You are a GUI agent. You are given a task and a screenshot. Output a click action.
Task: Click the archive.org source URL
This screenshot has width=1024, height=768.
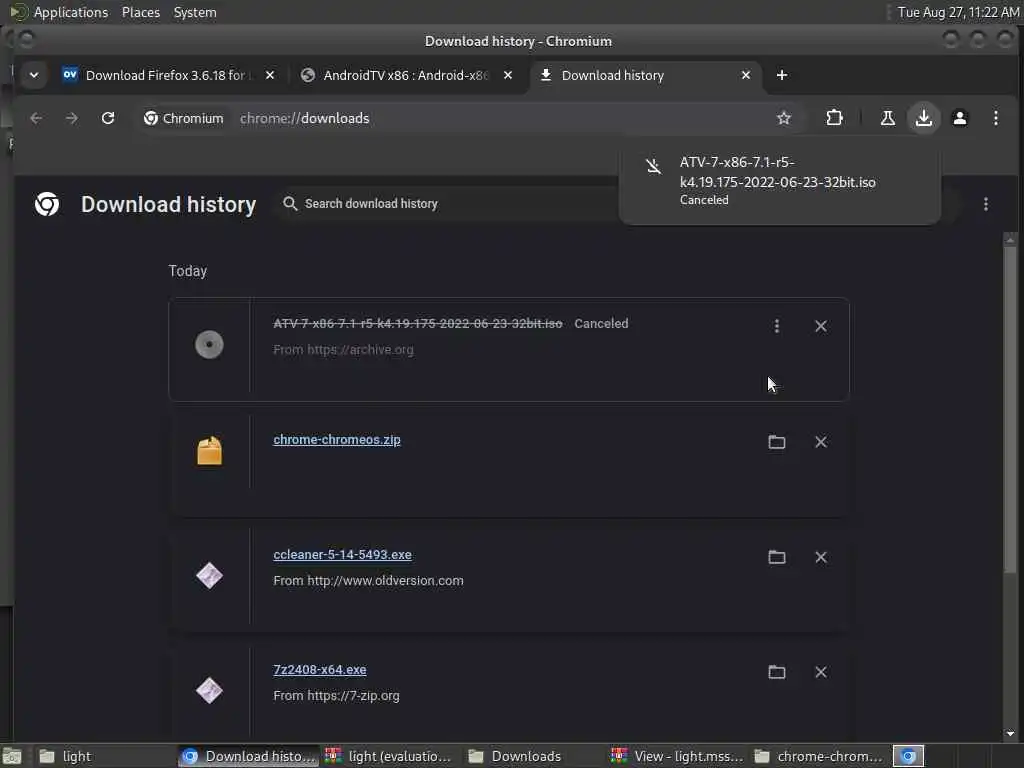tap(360, 349)
